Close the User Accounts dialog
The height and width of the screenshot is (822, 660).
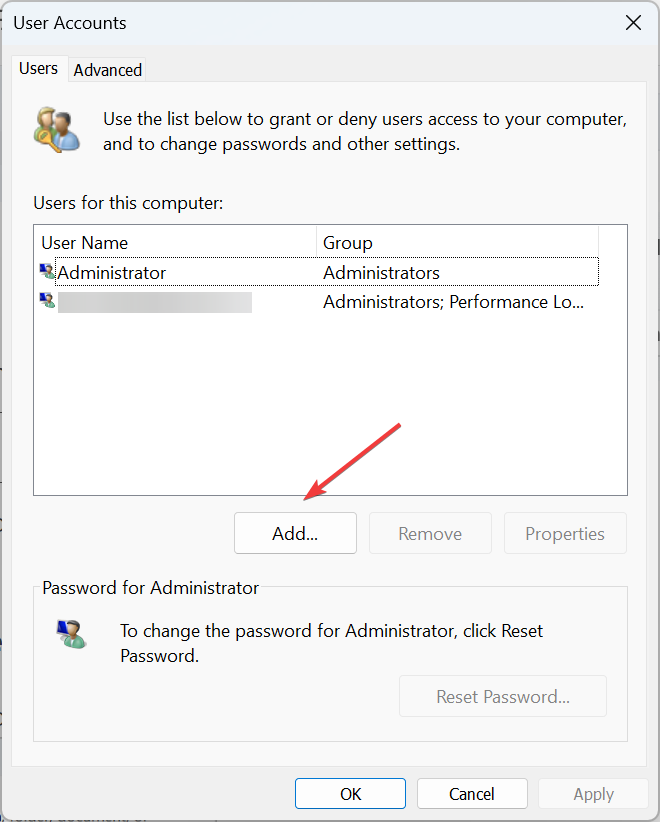click(632, 22)
